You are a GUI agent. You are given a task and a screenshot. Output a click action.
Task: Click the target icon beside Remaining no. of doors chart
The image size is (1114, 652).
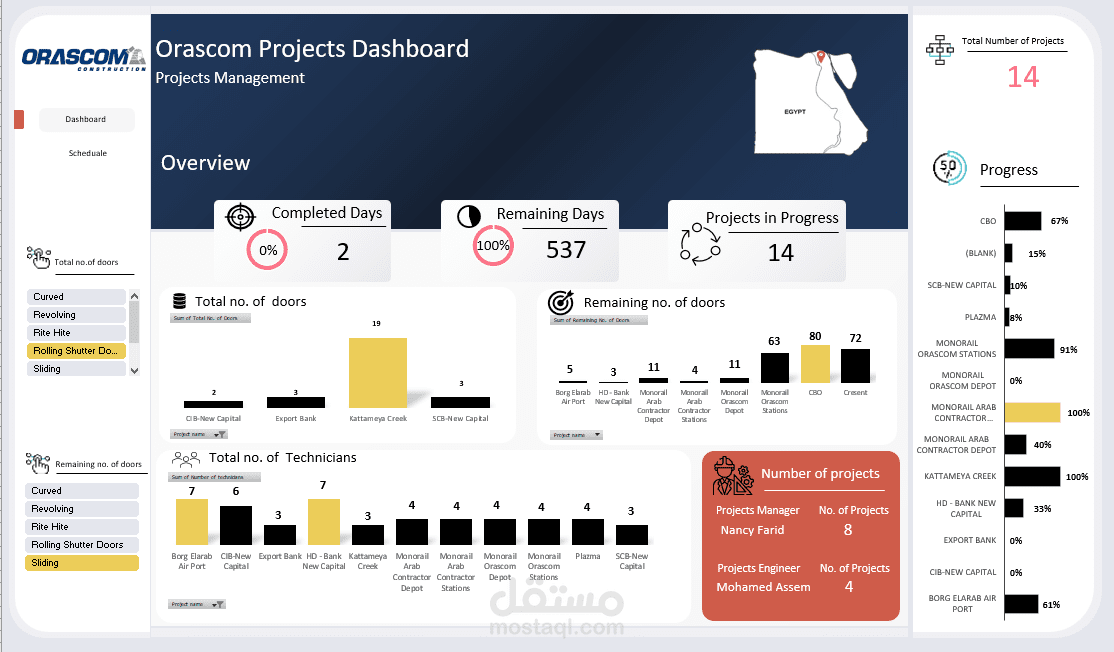pos(561,303)
